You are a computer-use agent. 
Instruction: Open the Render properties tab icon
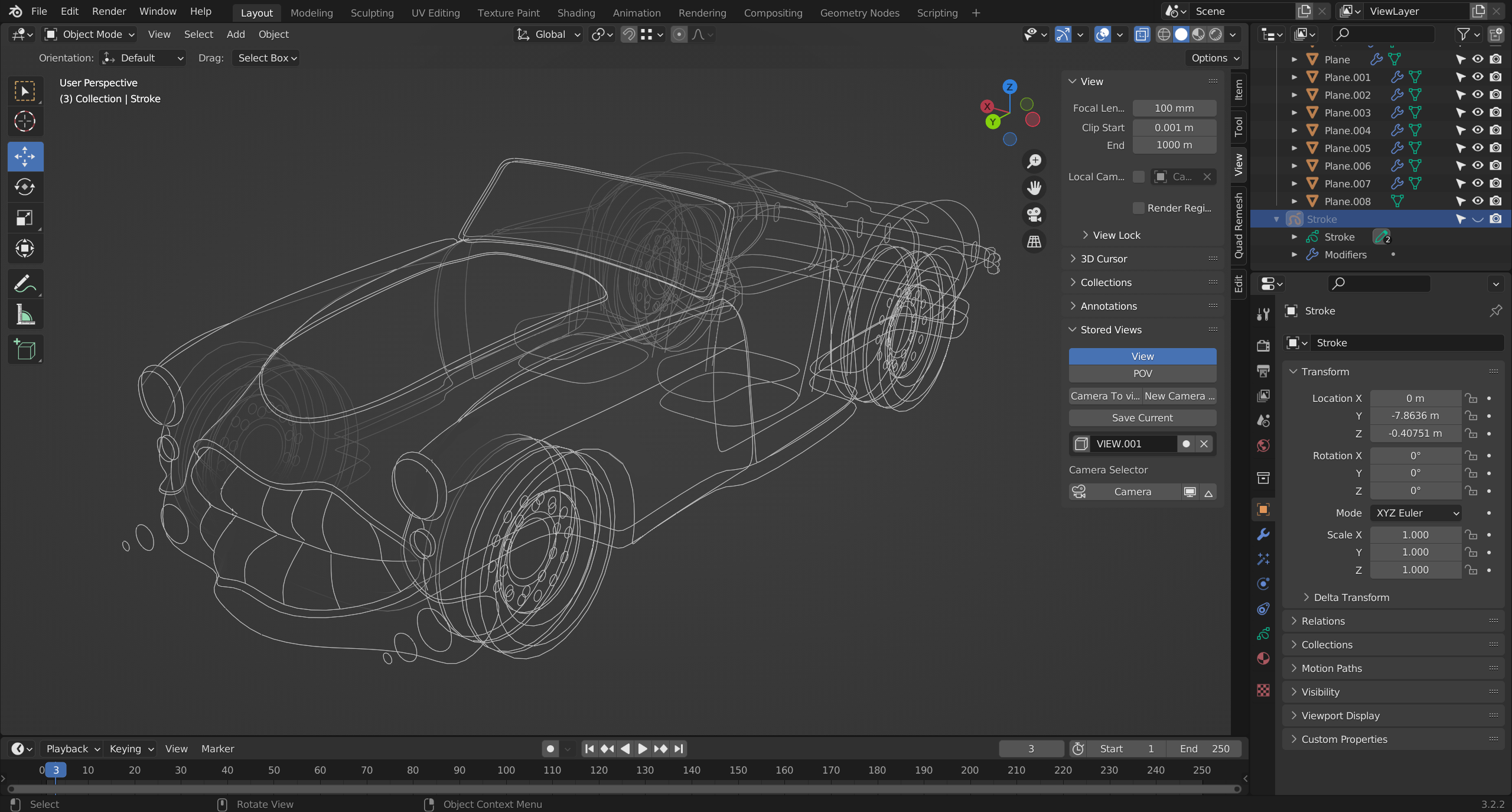coord(1263,346)
